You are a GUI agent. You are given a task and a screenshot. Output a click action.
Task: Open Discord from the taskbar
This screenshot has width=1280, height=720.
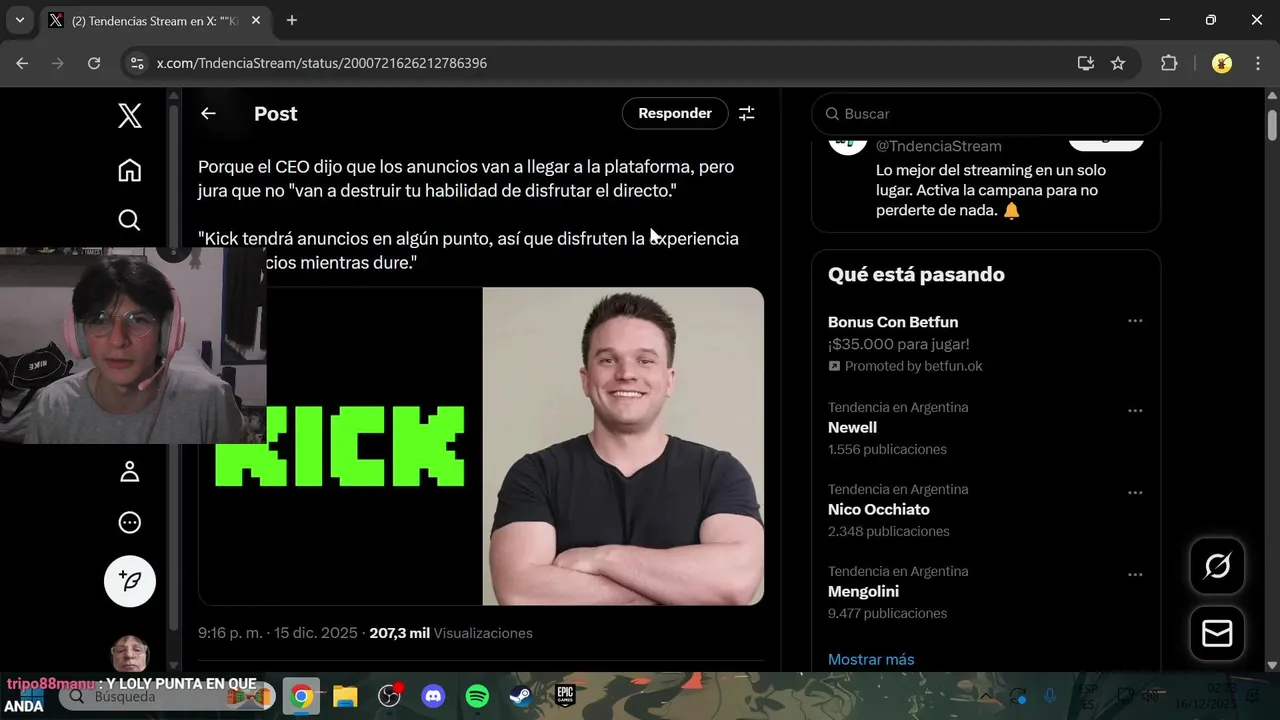point(433,696)
